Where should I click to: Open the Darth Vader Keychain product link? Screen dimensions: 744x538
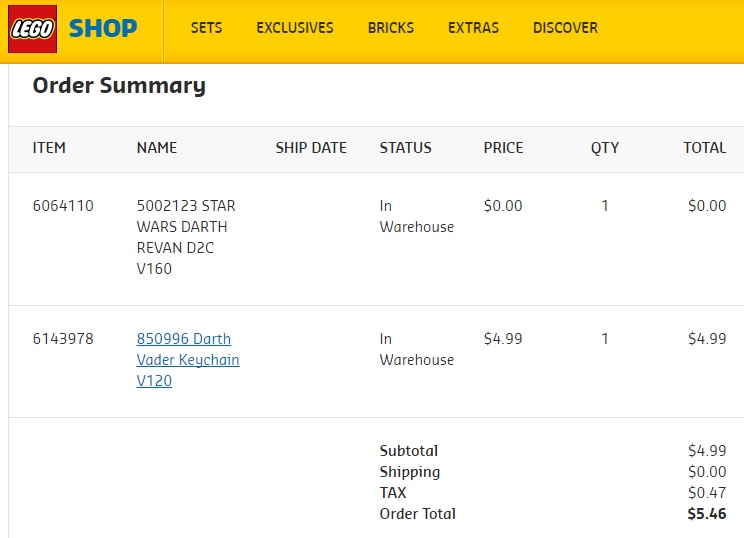188,360
